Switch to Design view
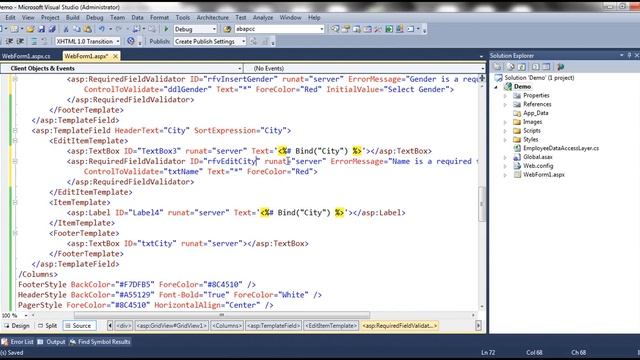640x360 pixels. click(x=17, y=326)
